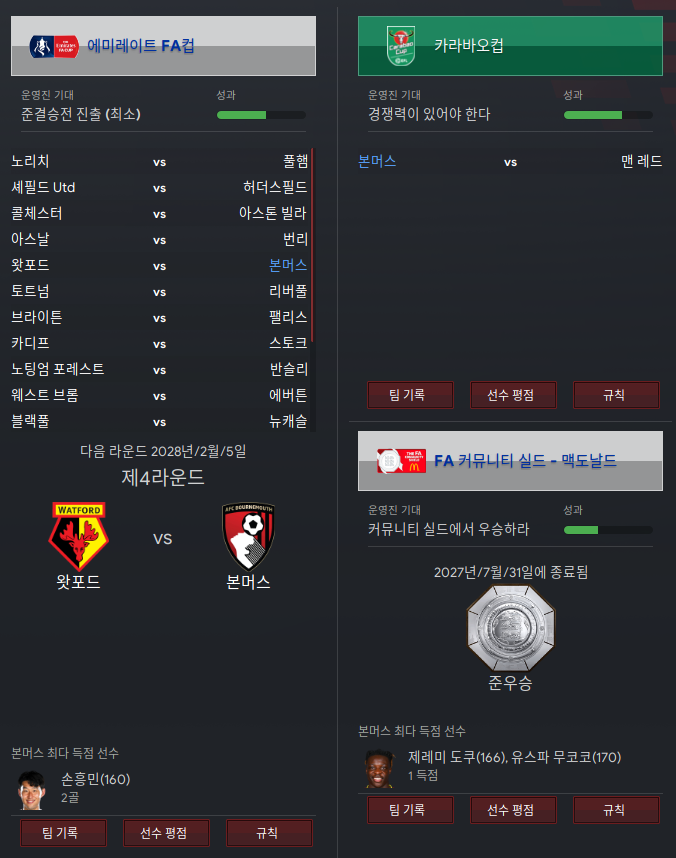676x858 pixels.
Task: Open 선수 평점 under FA Cup panel
Action: coord(166,833)
